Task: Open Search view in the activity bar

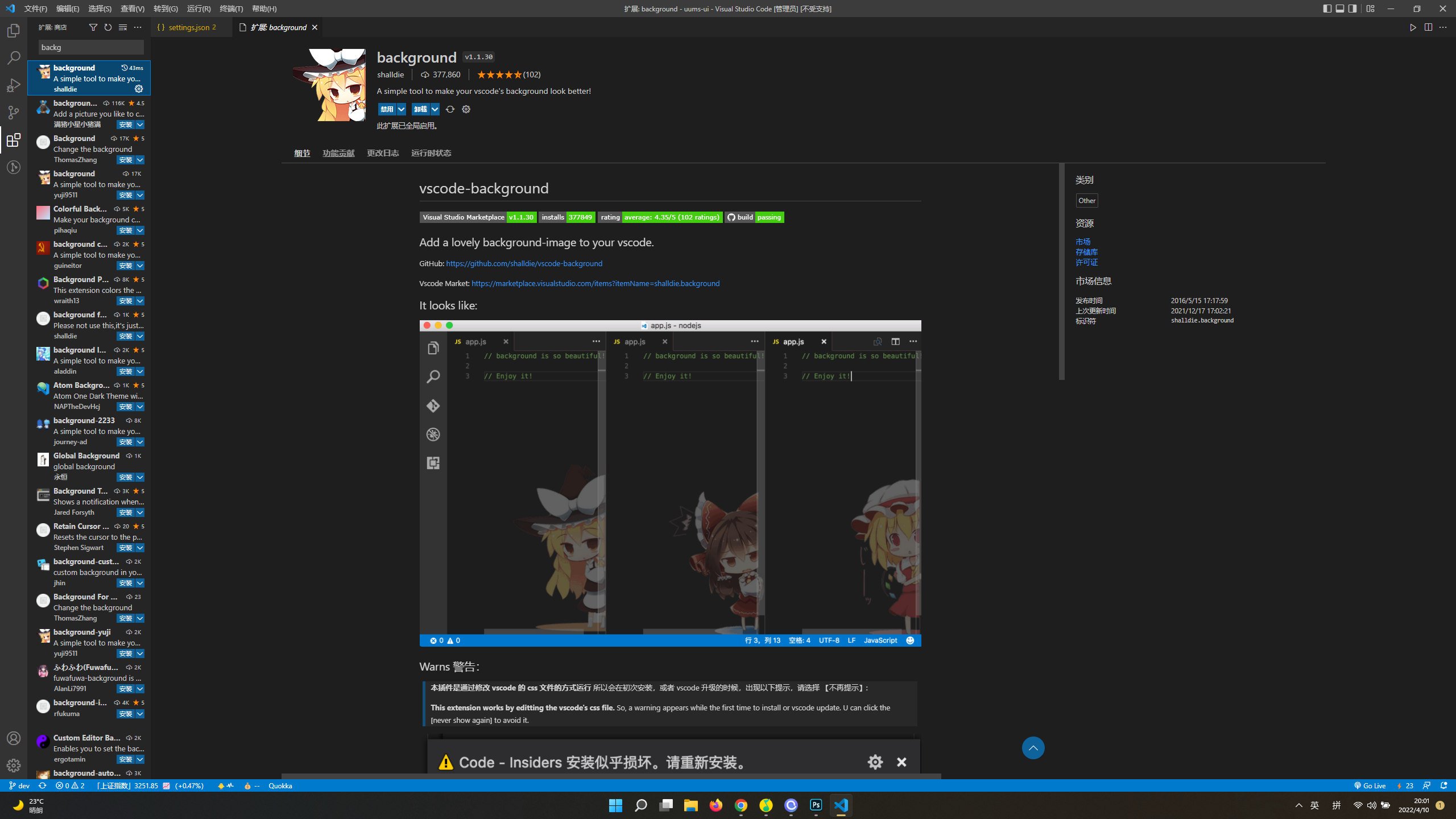Action: click(x=14, y=57)
